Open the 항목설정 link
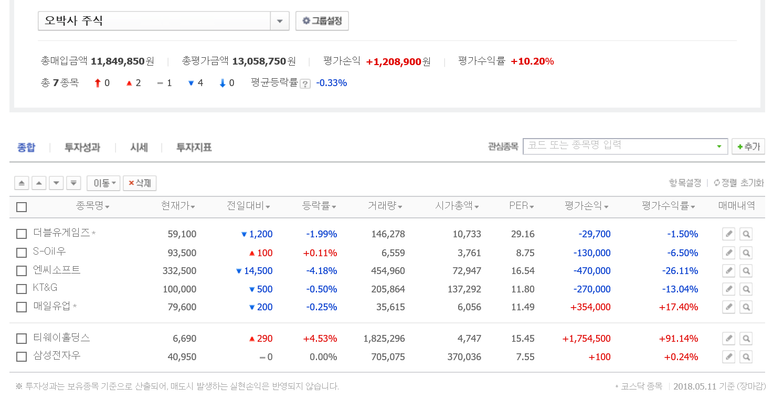This screenshot has width=773, height=399. (685, 183)
